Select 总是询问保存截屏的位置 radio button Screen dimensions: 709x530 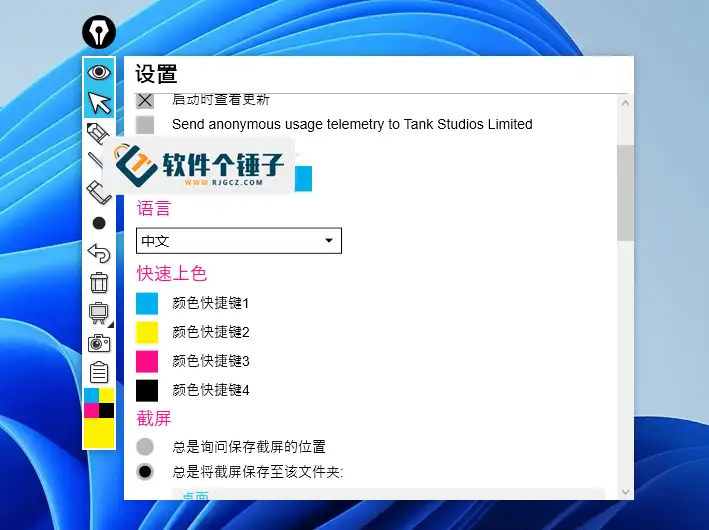145,446
